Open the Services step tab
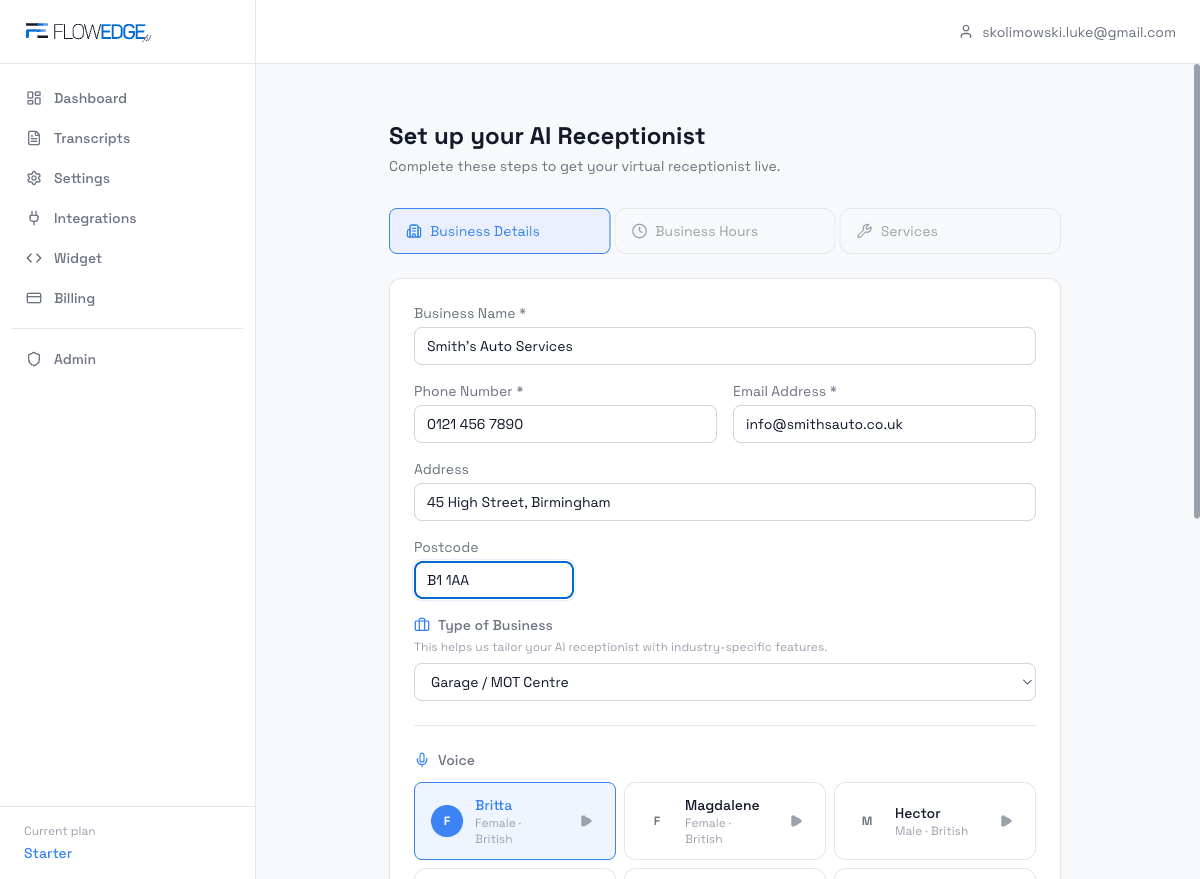1200x879 pixels. click(x=948, y=231)
